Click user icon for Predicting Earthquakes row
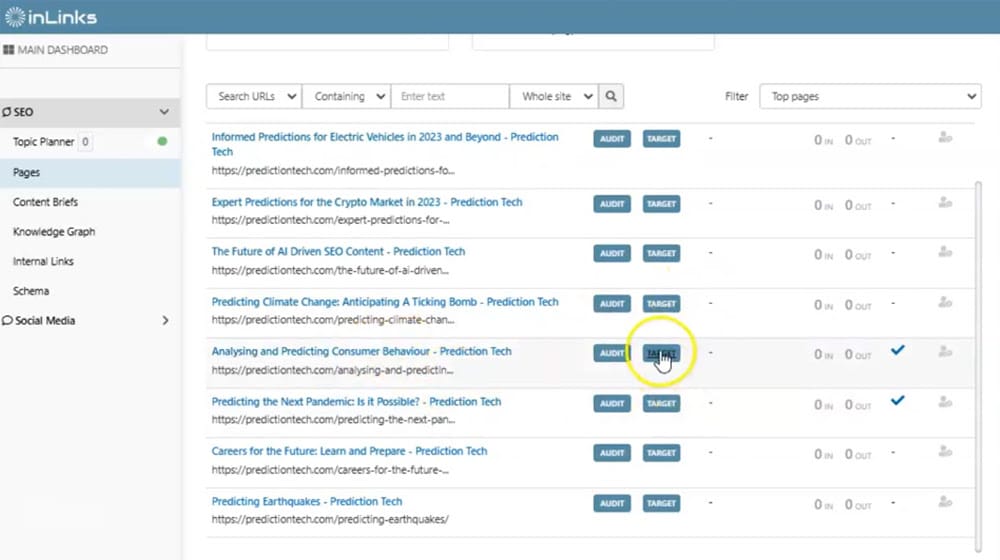The height and width of the screenshot is (560, 1000). [x=945, y=503]
